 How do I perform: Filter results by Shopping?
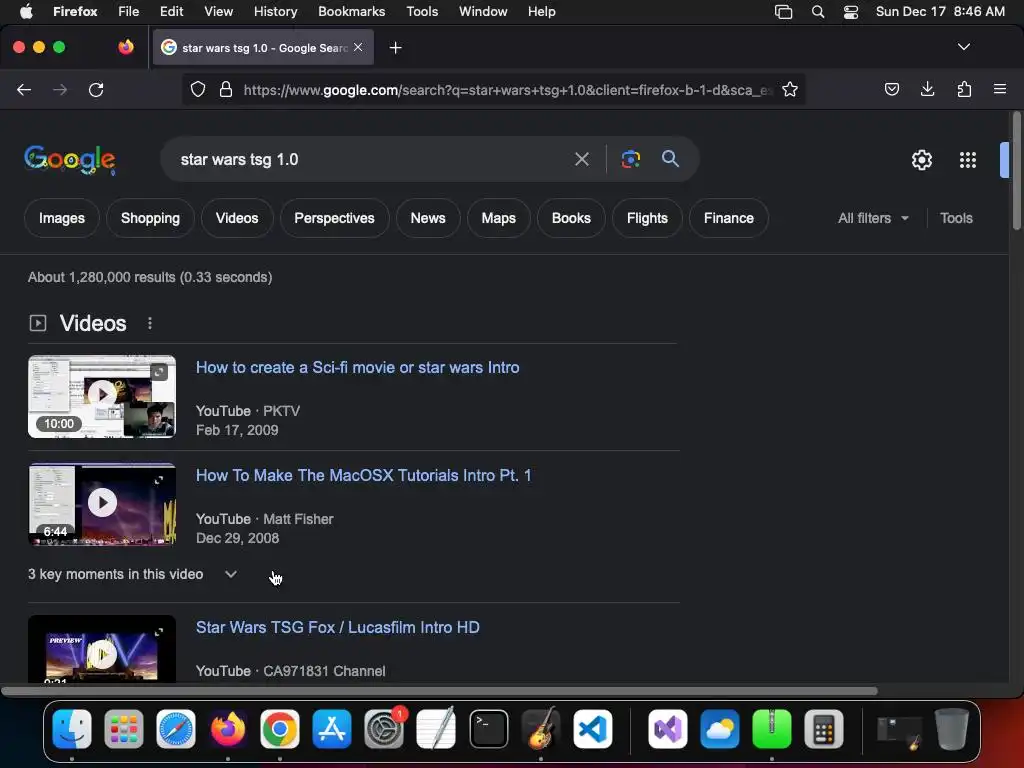tap(150, 218)
